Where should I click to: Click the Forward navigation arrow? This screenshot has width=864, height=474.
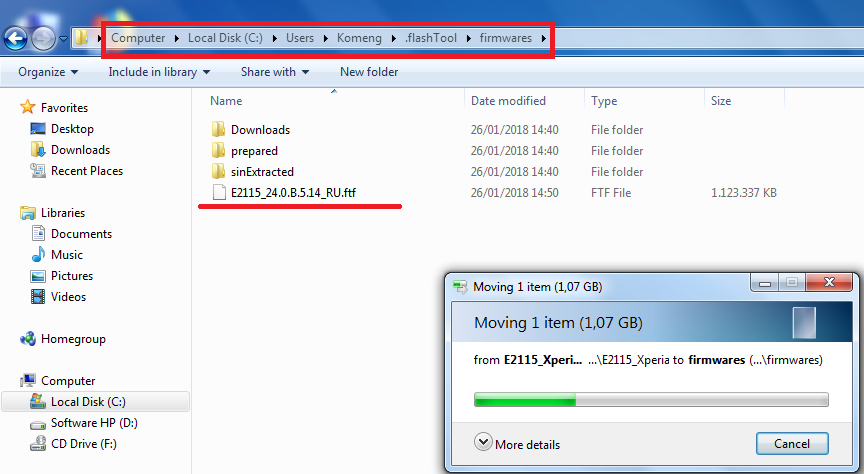point(44,39)
